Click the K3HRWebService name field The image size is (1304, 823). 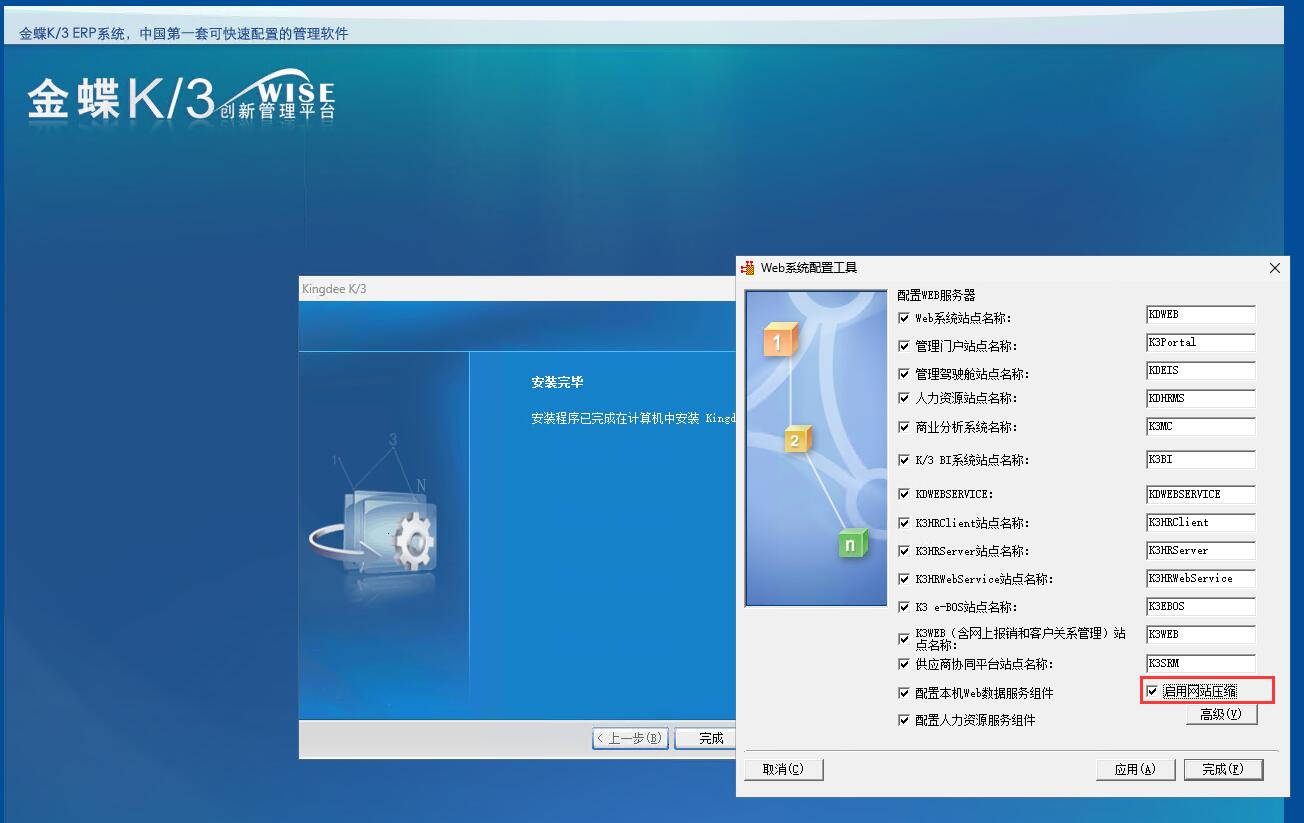pyautogui.click(x=1200, y=579)
